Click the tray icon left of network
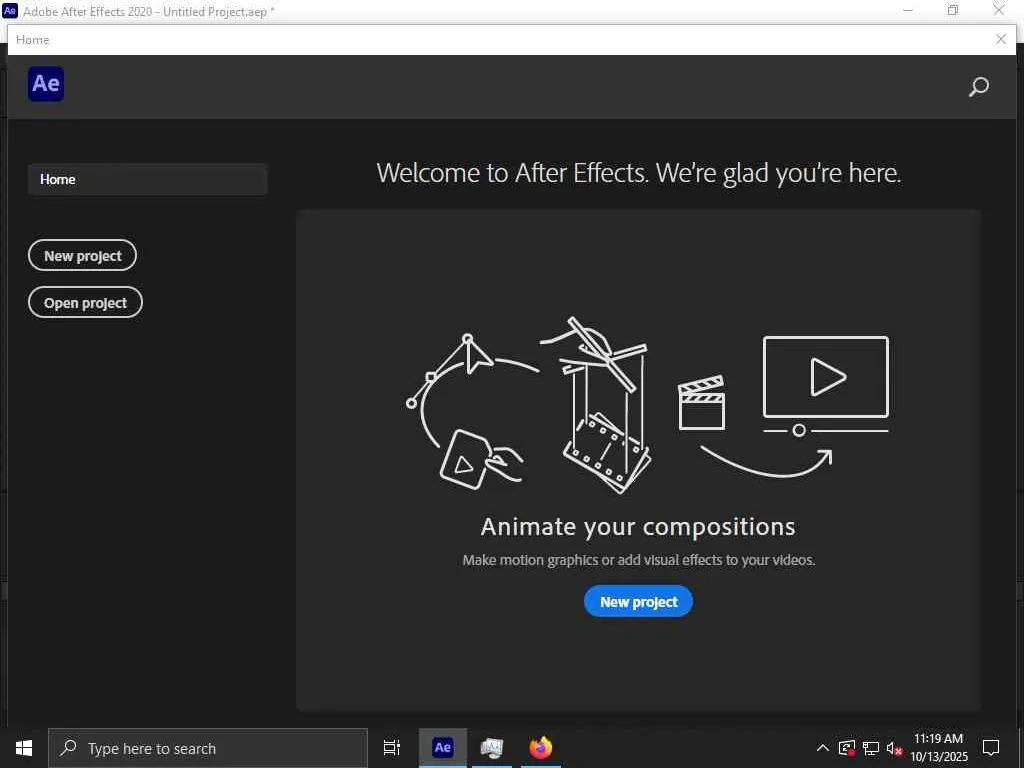Screen dimensions: 1024x768 847,748
